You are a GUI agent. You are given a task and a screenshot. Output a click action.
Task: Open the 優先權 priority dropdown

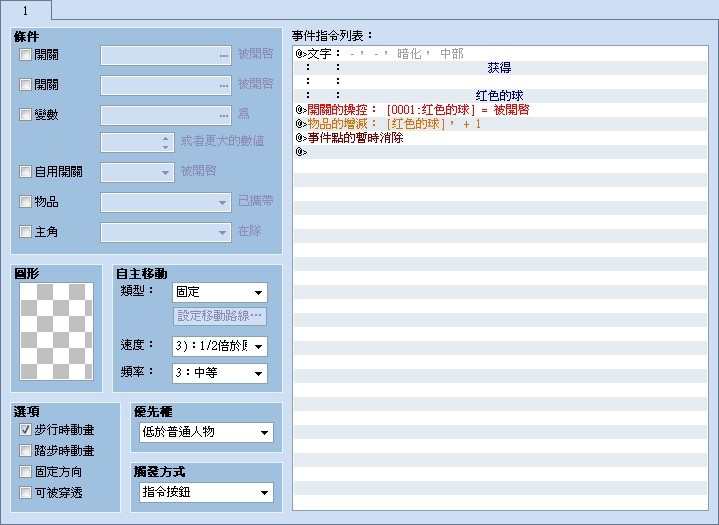point(206,432)
